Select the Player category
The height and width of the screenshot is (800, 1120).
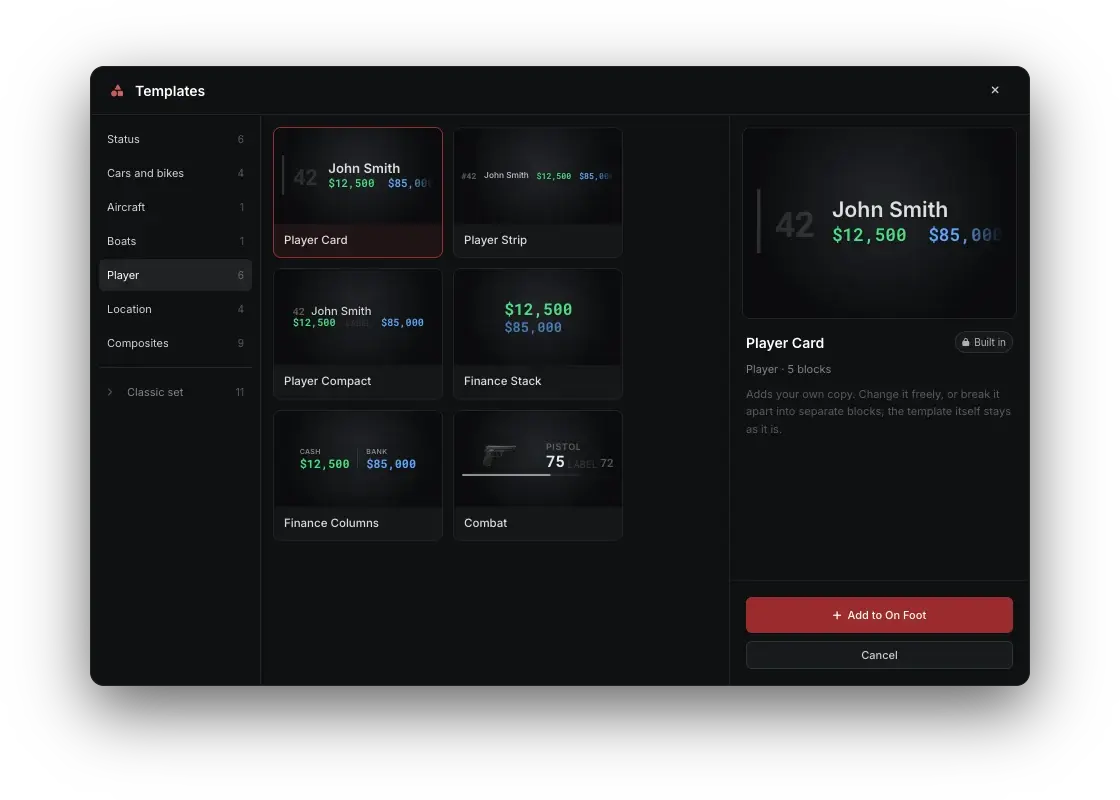[175, 275]
